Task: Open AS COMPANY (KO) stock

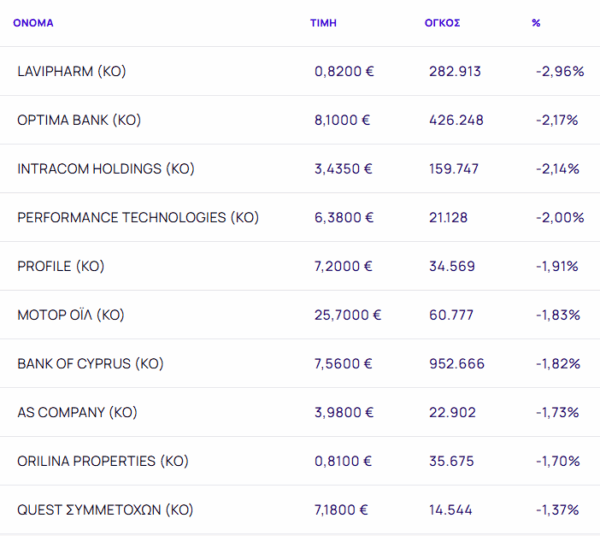Action: point(77,412)
